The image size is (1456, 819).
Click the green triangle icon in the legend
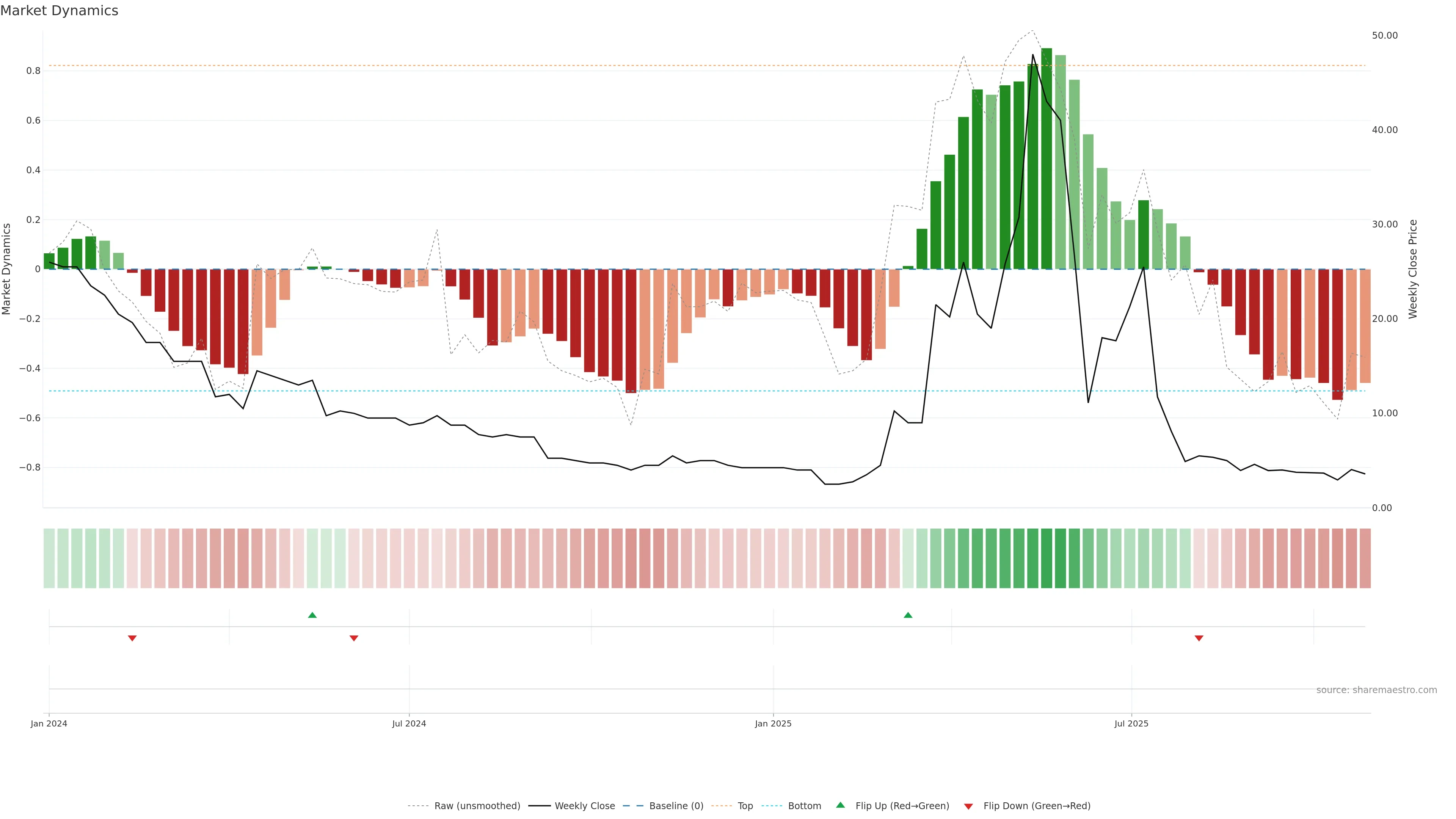841,805
